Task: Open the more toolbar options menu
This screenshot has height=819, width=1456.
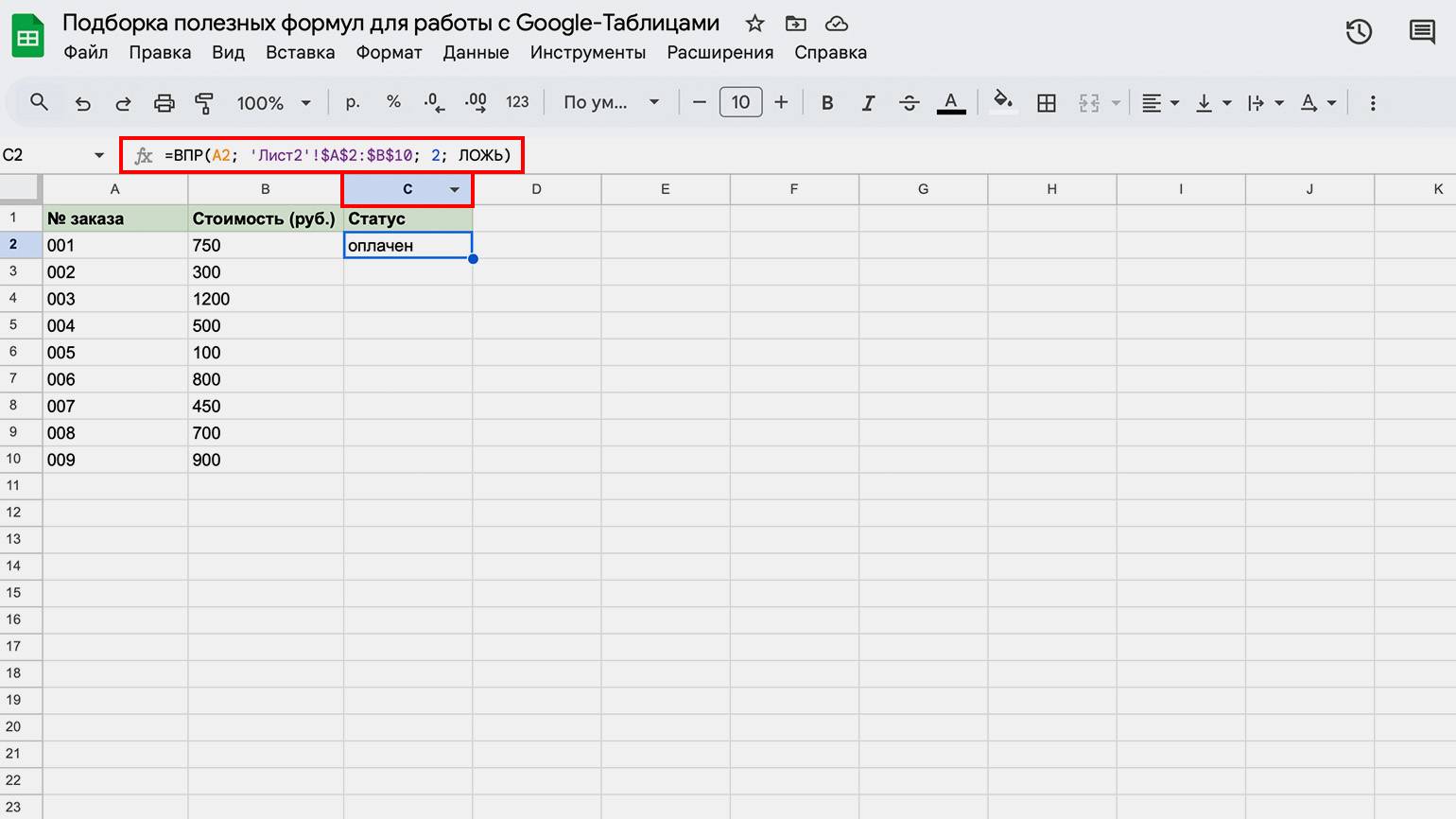Action: [x=1373, y=103]
